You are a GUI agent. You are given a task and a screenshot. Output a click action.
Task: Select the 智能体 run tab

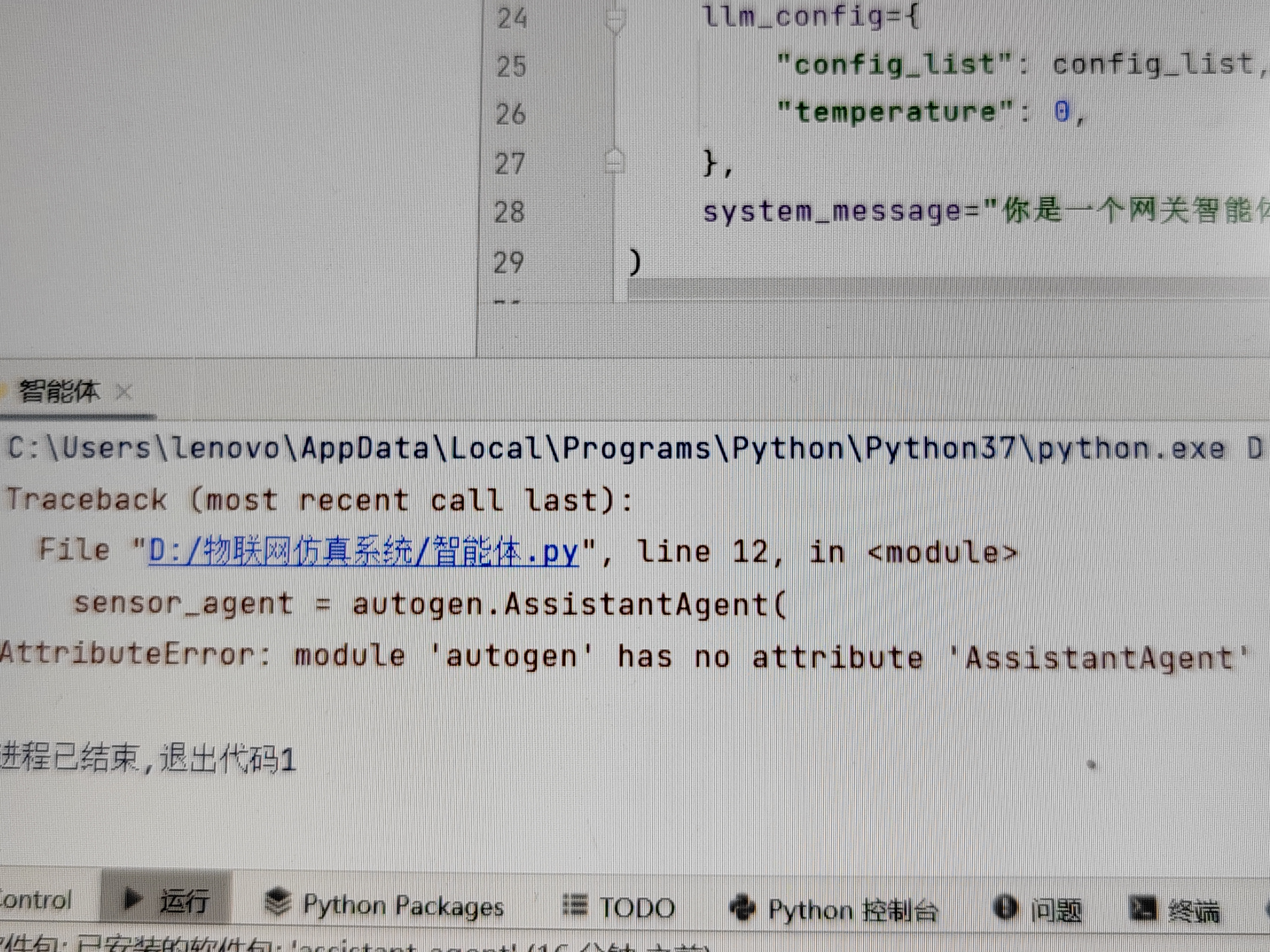point(60,391)
